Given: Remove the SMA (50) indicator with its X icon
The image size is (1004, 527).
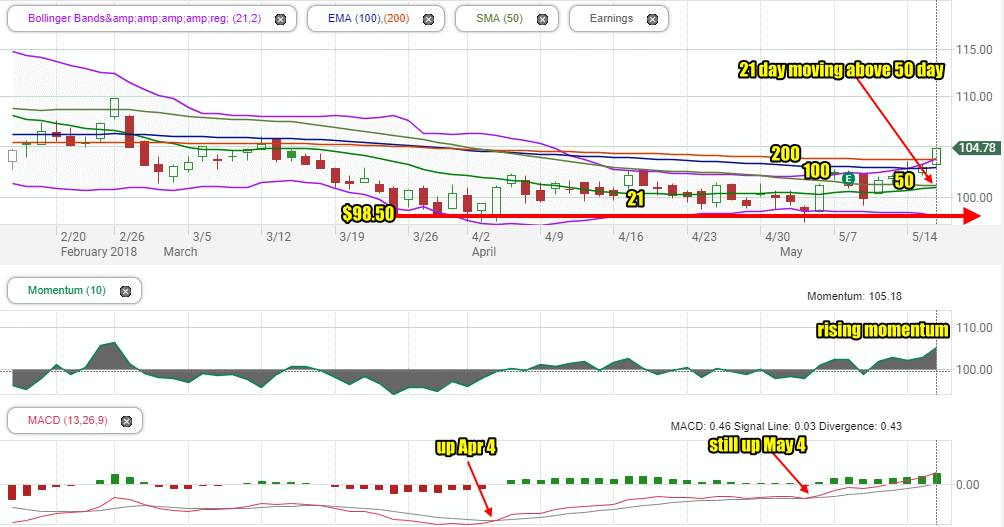Looking at the screenshot, I should 543,19.
